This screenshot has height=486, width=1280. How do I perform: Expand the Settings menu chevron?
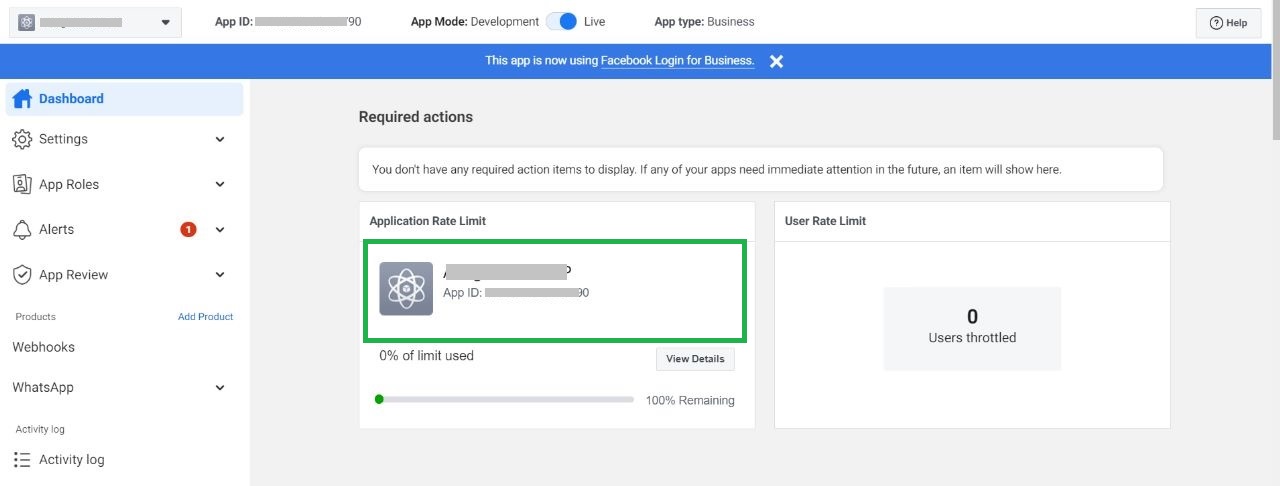coord(220,140)
